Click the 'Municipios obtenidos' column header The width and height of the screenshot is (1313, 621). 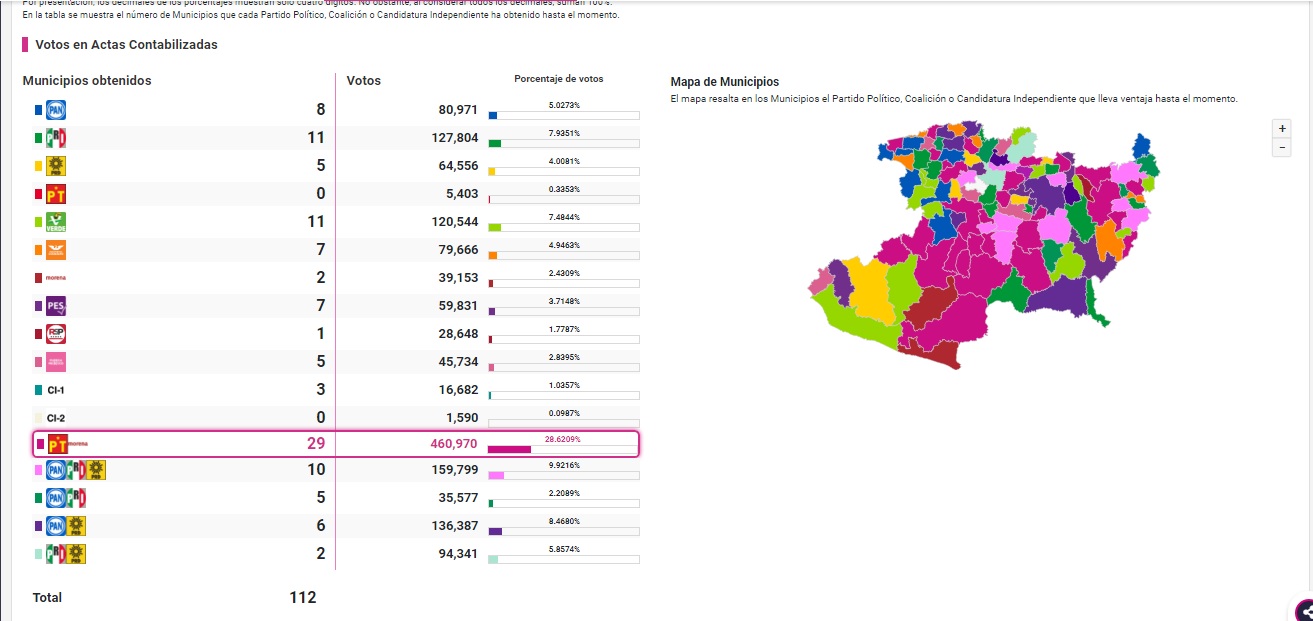pyautogui.click(x=87, y=81)
